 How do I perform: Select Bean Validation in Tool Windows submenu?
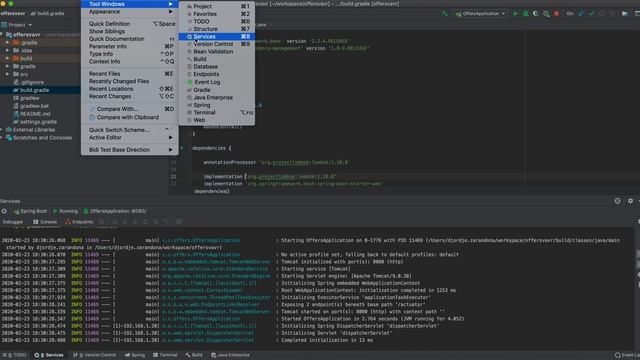(x=217, y=51)
